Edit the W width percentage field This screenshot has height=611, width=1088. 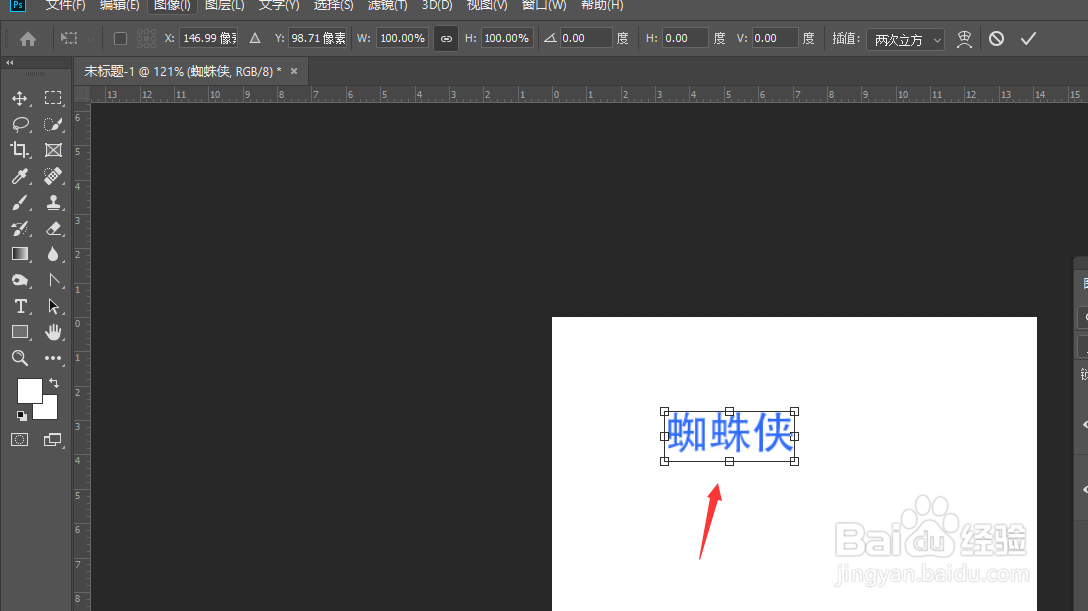402,38
